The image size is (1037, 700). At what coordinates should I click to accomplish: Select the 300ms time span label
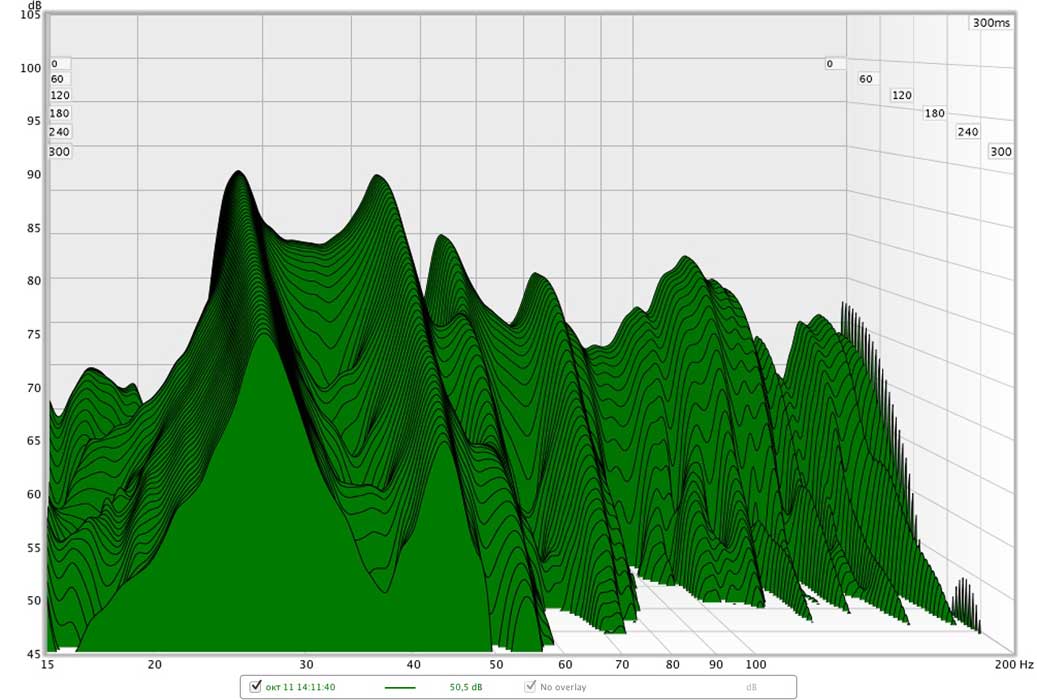pyautogui.click(x=990, y=22)
